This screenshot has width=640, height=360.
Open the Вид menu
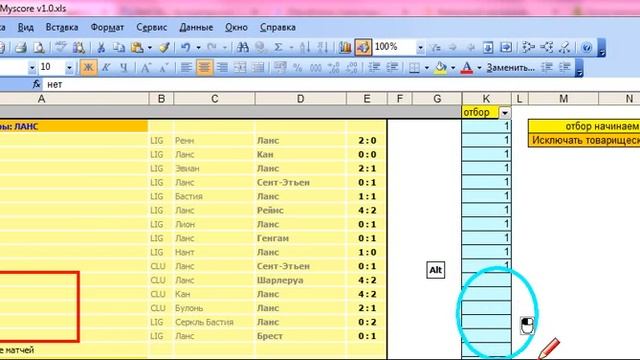[x=26, y=27]
